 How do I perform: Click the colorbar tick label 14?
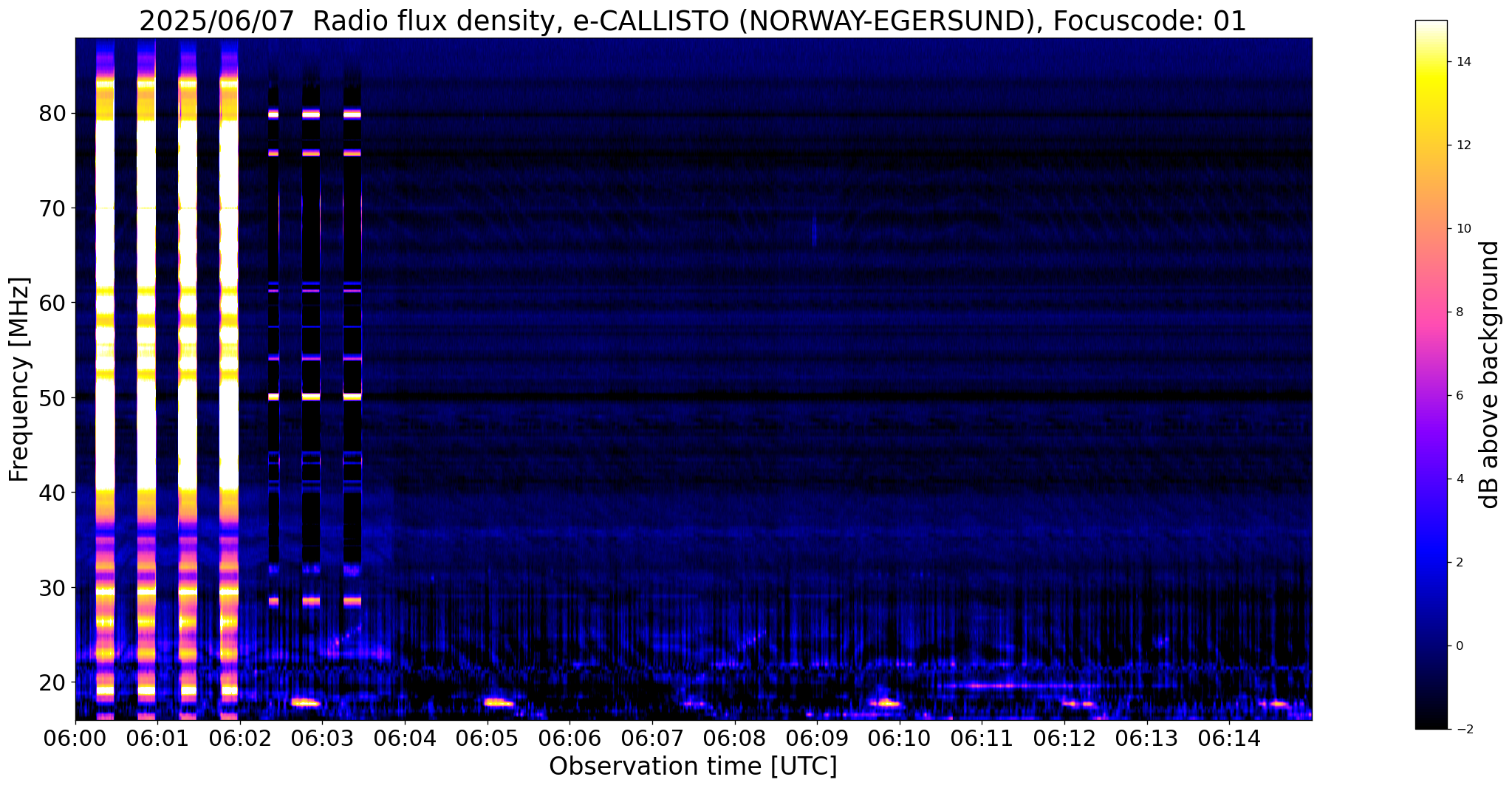[1463, 62]
